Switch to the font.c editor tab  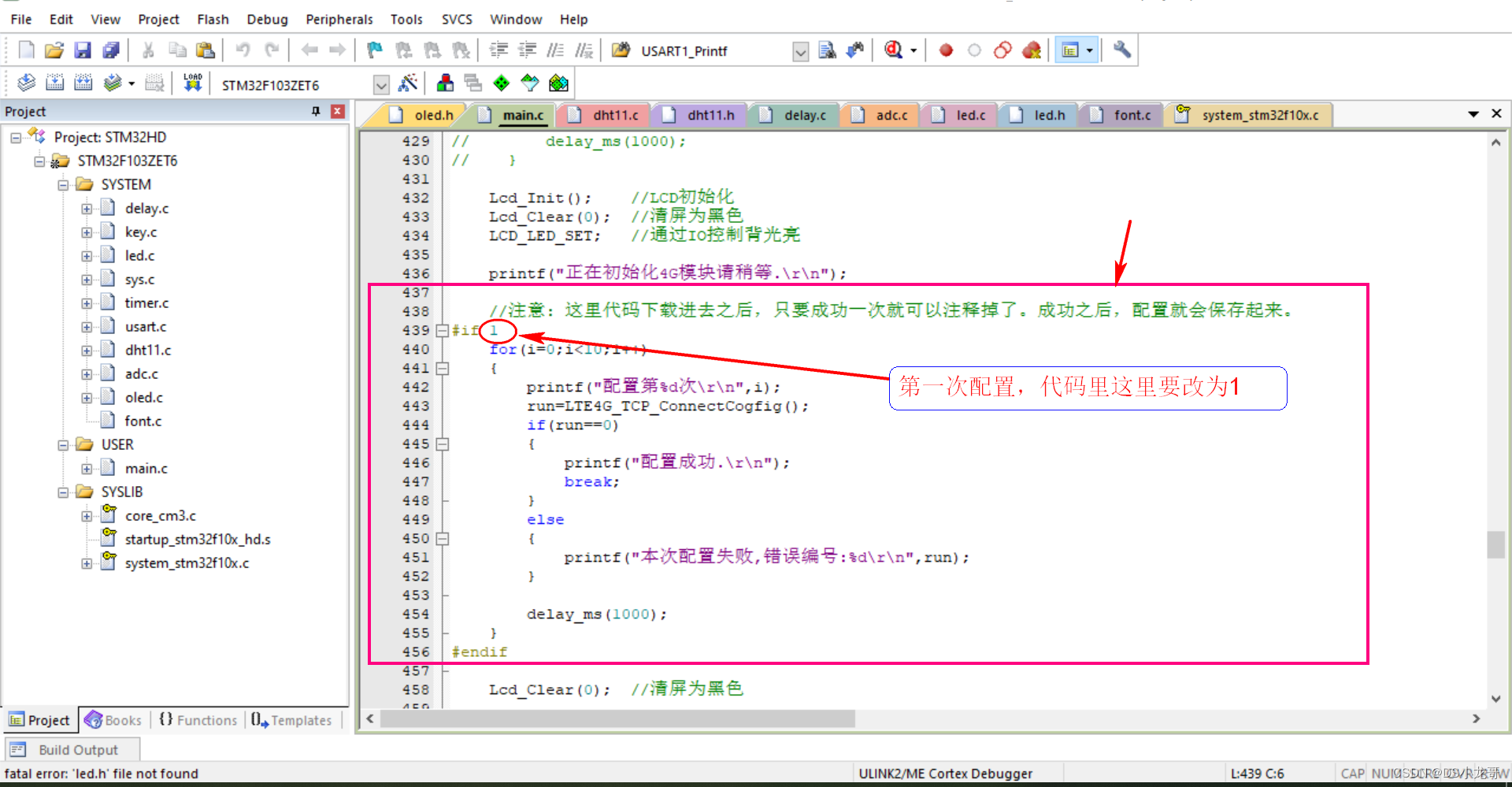[1122, 115]
